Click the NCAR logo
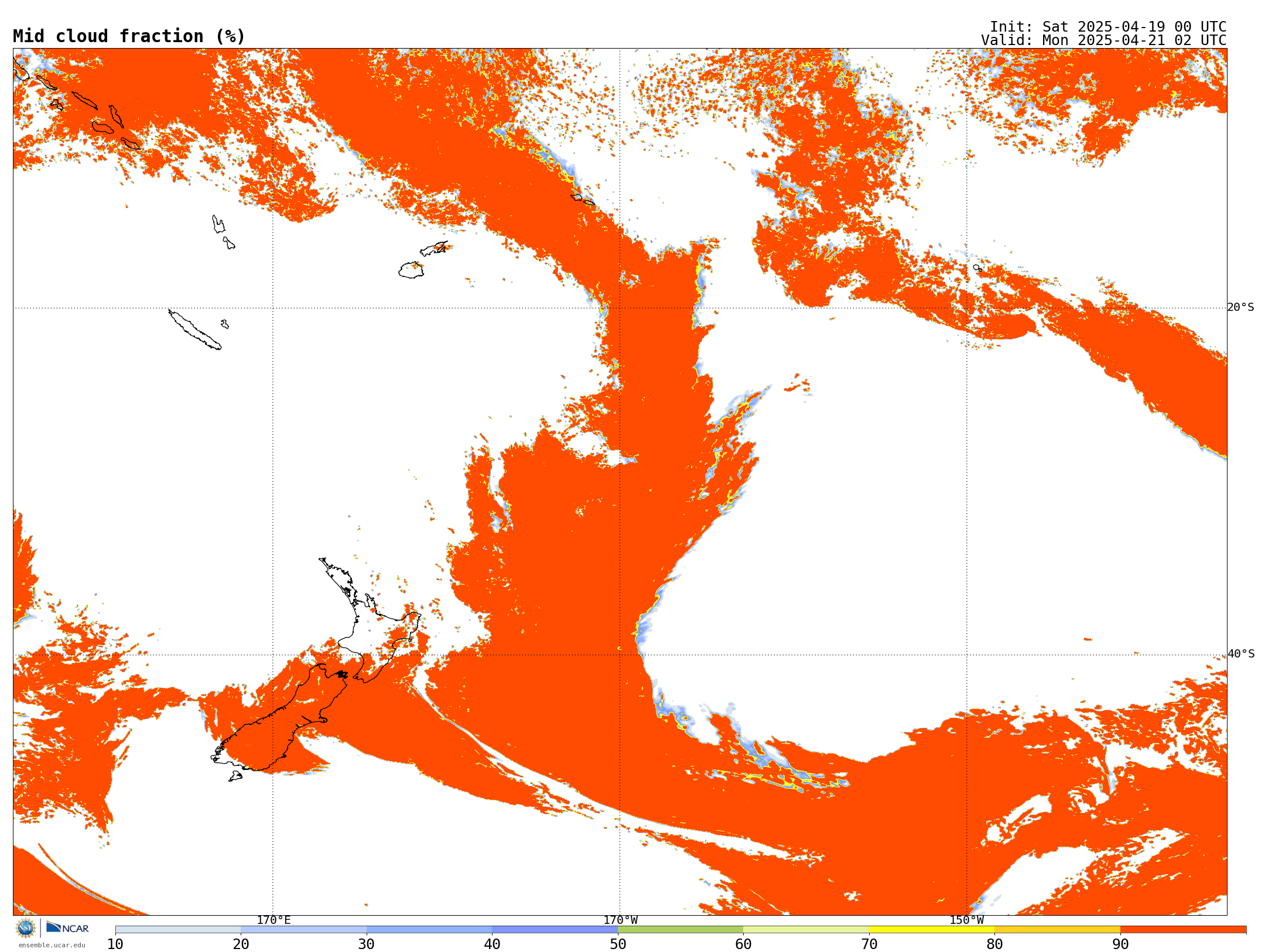The width and height of the screenshot is (1265, 952). (x=67, y=928)
